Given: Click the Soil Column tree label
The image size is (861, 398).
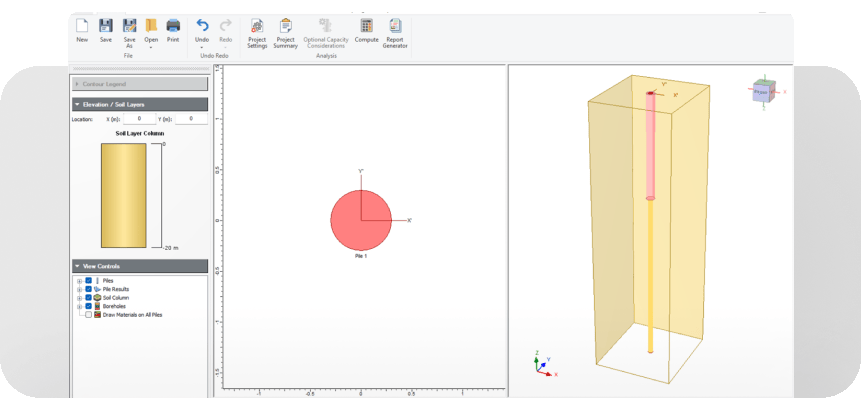Looking at the screenshot, I should [116, 298].
